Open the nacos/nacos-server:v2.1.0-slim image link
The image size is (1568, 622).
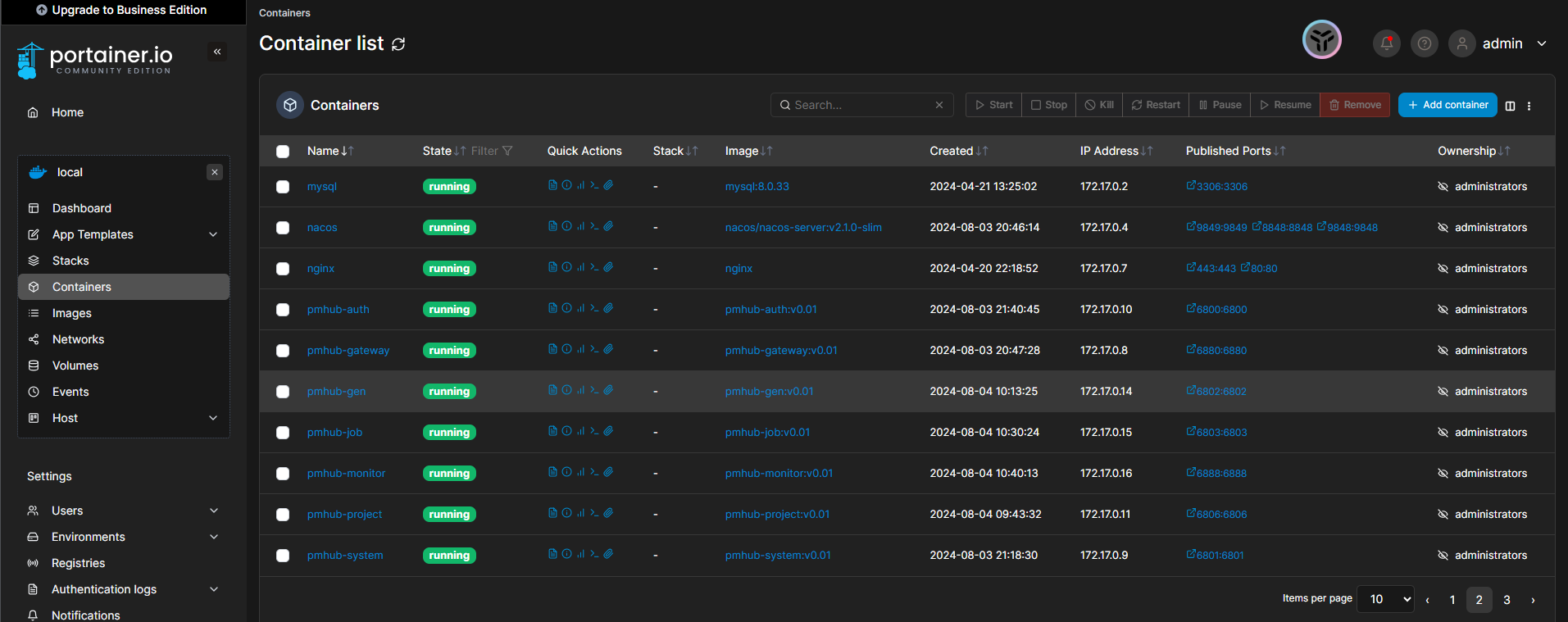point(803,227)
